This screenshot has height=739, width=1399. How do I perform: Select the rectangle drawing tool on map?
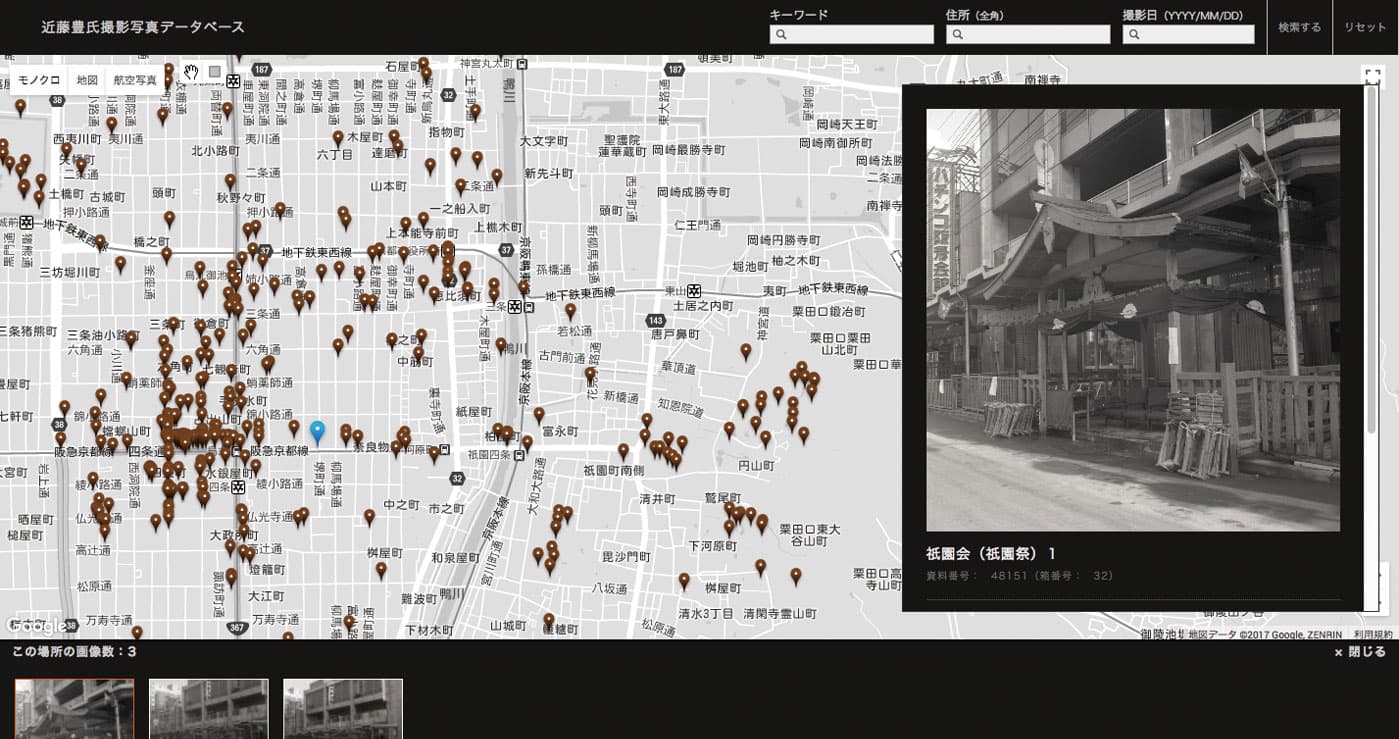[214, 72]
